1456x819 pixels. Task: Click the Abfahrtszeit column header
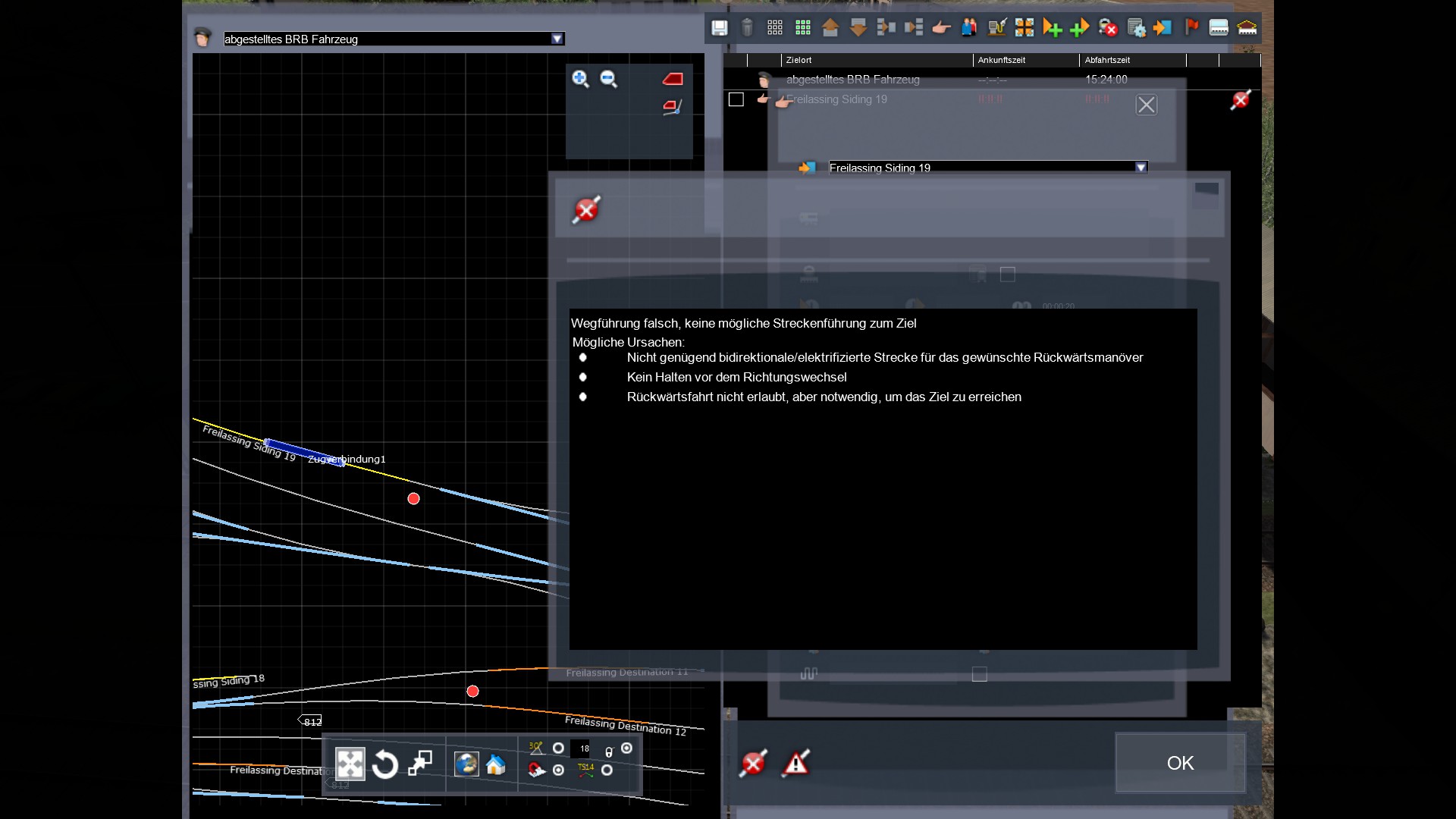1107,60
